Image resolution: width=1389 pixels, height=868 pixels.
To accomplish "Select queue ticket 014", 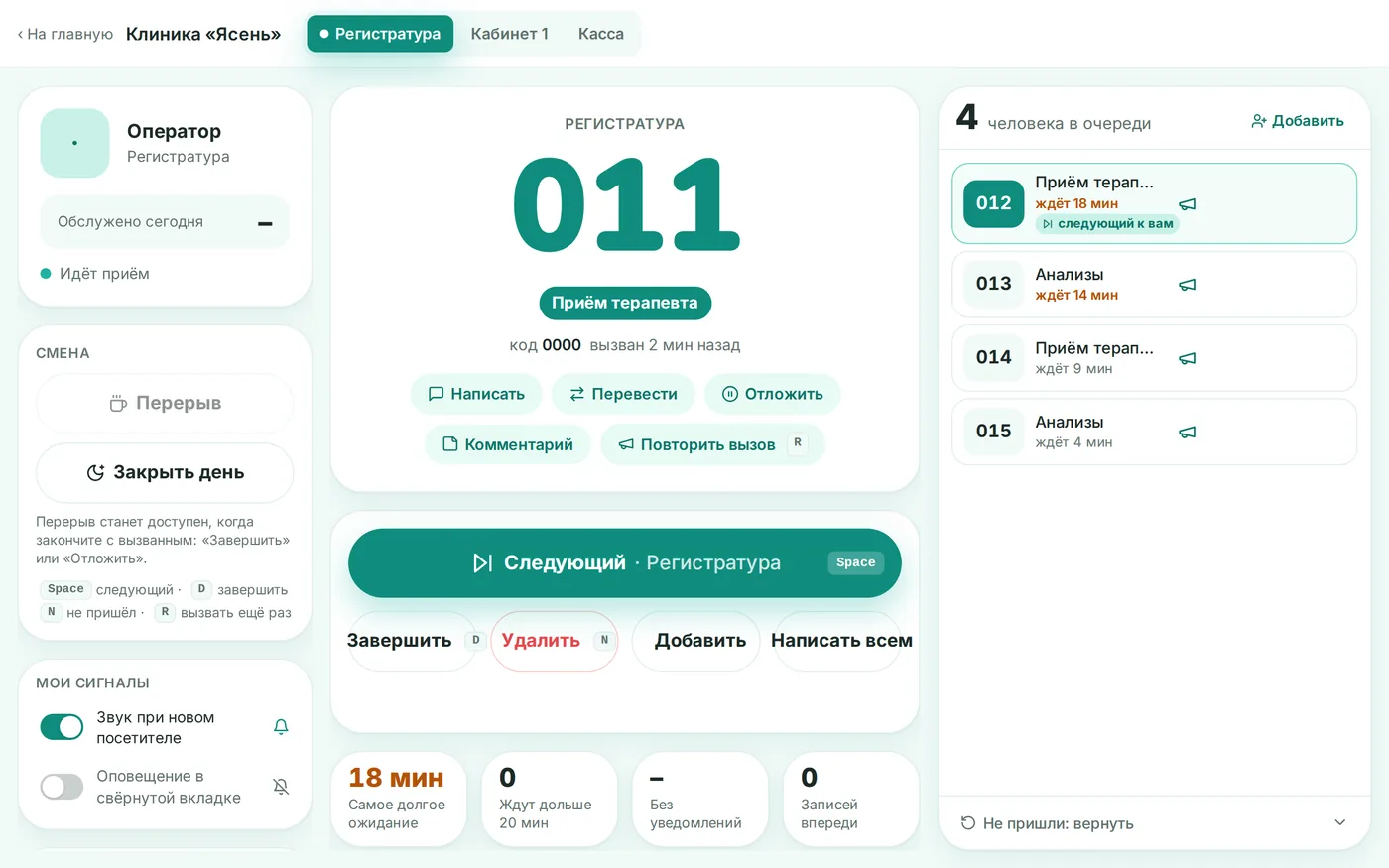I will [1154, 358].
